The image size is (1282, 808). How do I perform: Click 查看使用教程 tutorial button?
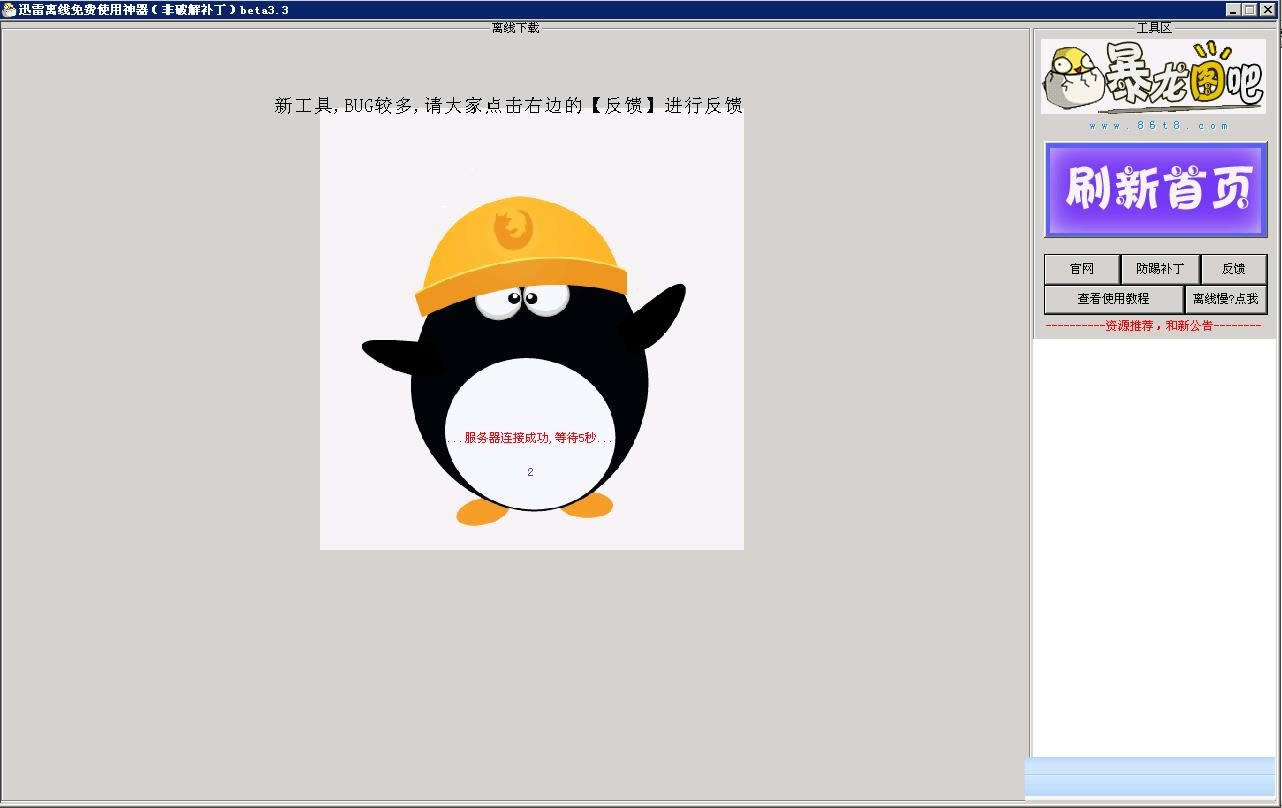coord(1114,299)
